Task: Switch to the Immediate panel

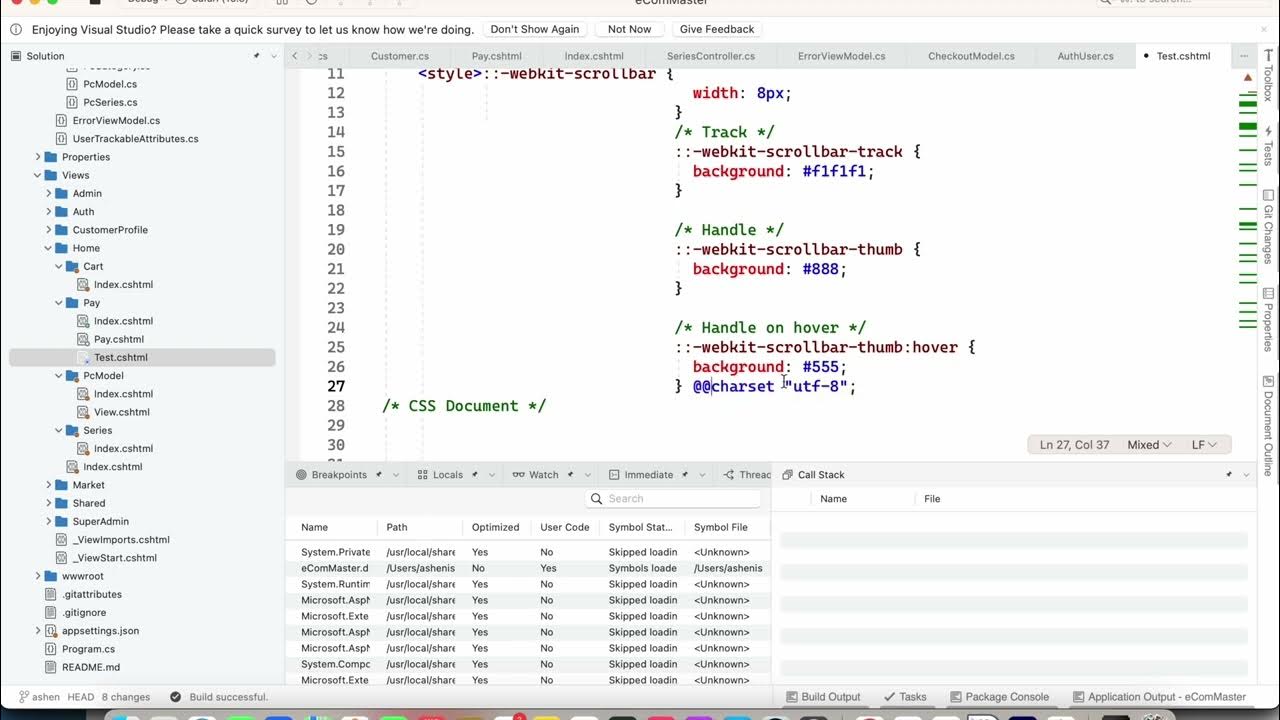Action: click(x=650, y=475)
